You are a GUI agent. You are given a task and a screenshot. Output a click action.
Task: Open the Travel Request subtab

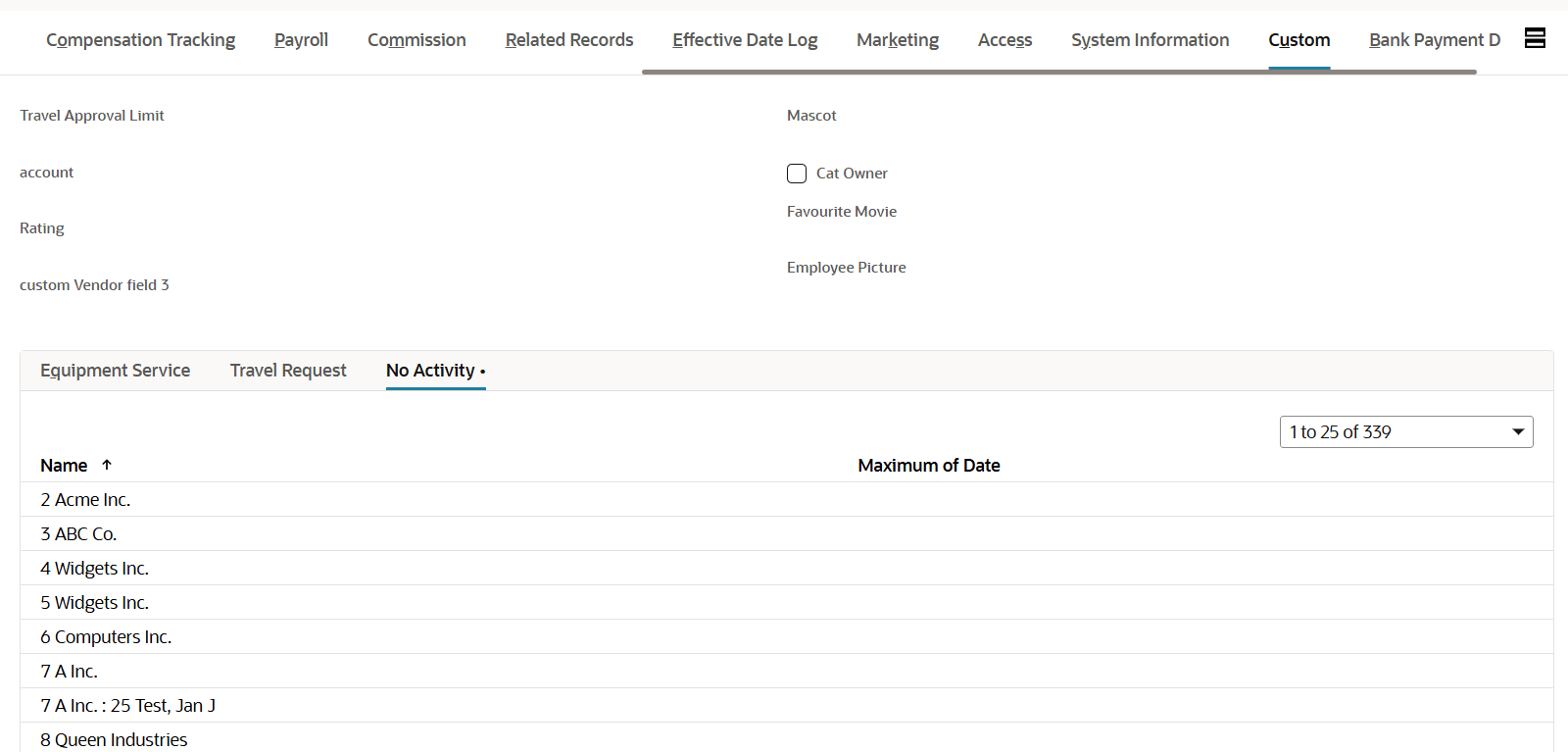click(288, 371)
